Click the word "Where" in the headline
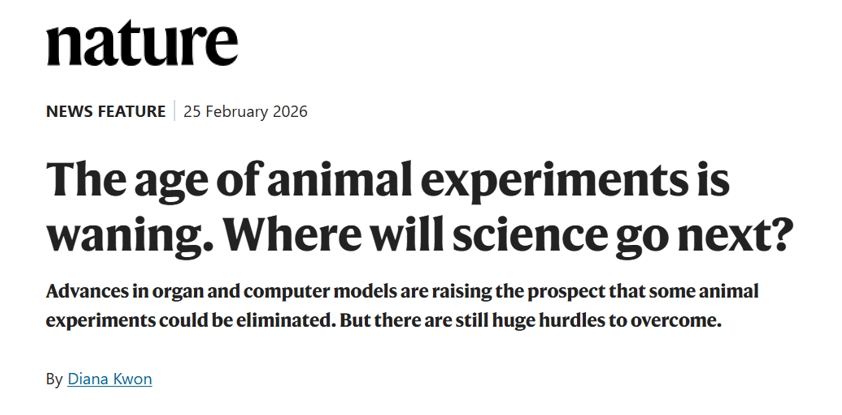This screenshot has width=842, height=415. [293, 236]
